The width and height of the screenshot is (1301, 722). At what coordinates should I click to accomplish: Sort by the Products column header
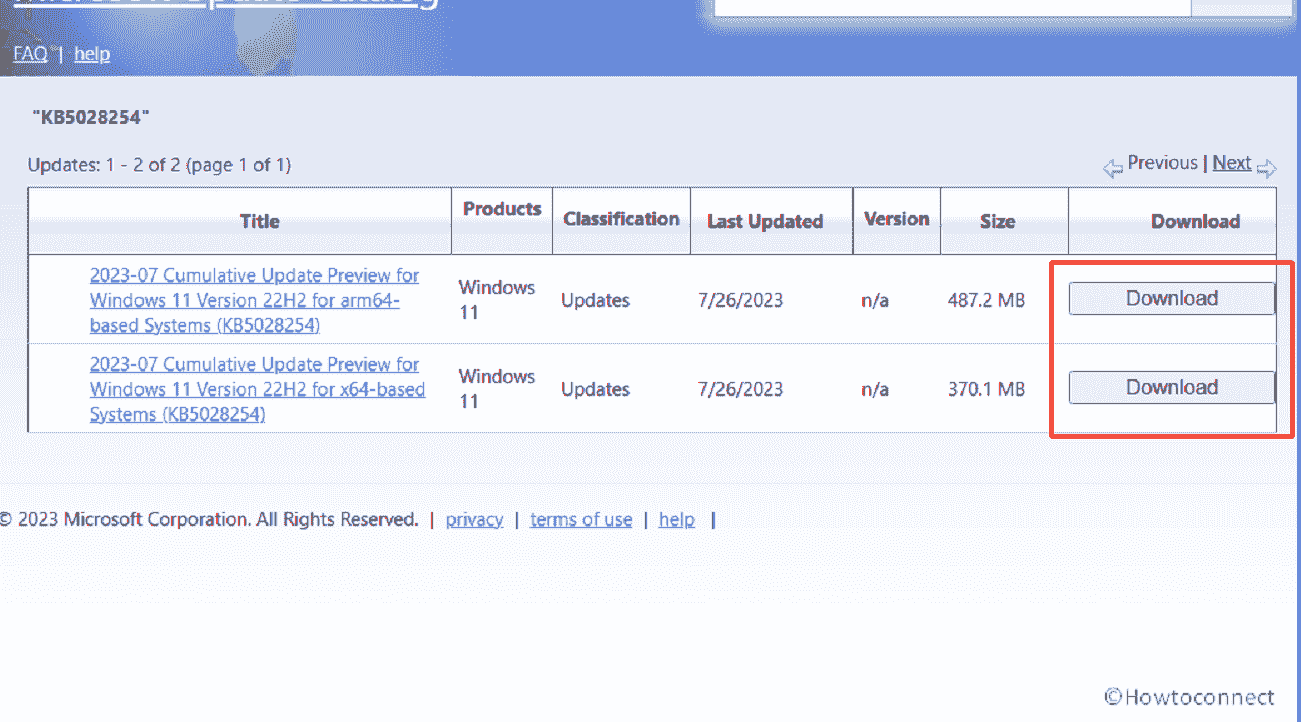(502, 209)
